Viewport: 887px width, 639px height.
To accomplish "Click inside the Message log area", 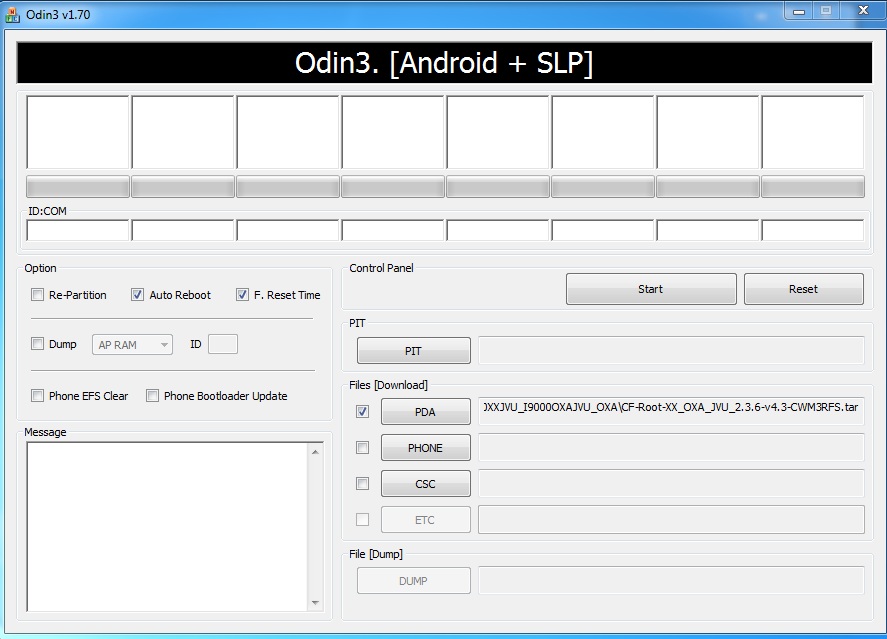I will [167, 526].
